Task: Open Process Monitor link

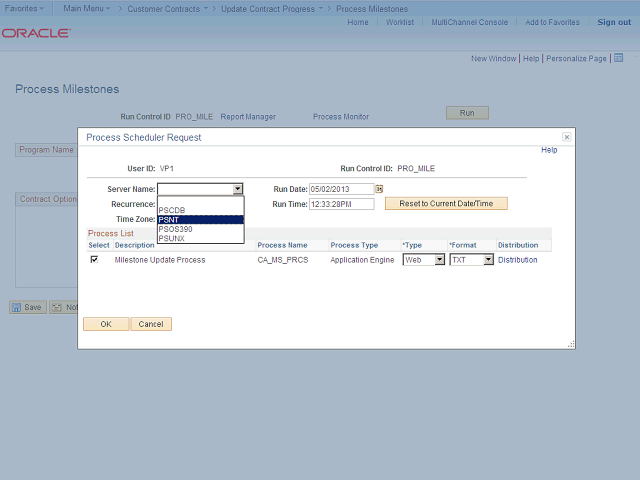Action: (341, 117)
